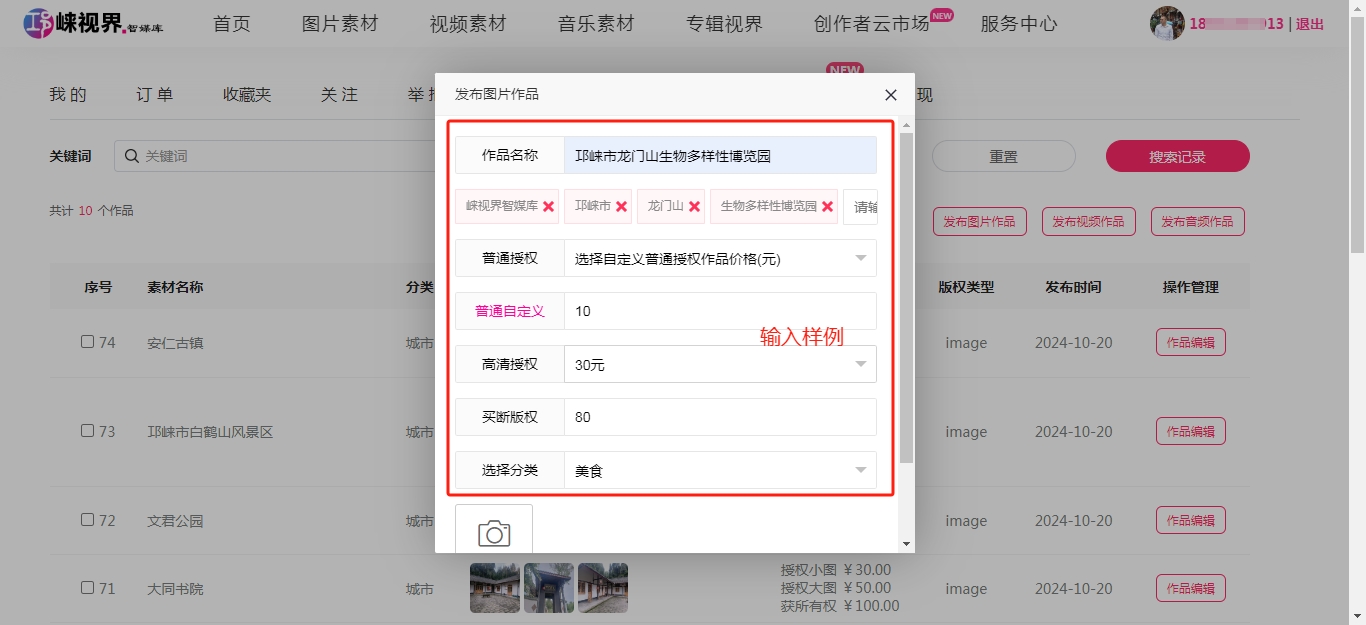Open the 创作者云市场 menu item
The width and height of the screenshot is (1366, 625).
coord(871,24)
